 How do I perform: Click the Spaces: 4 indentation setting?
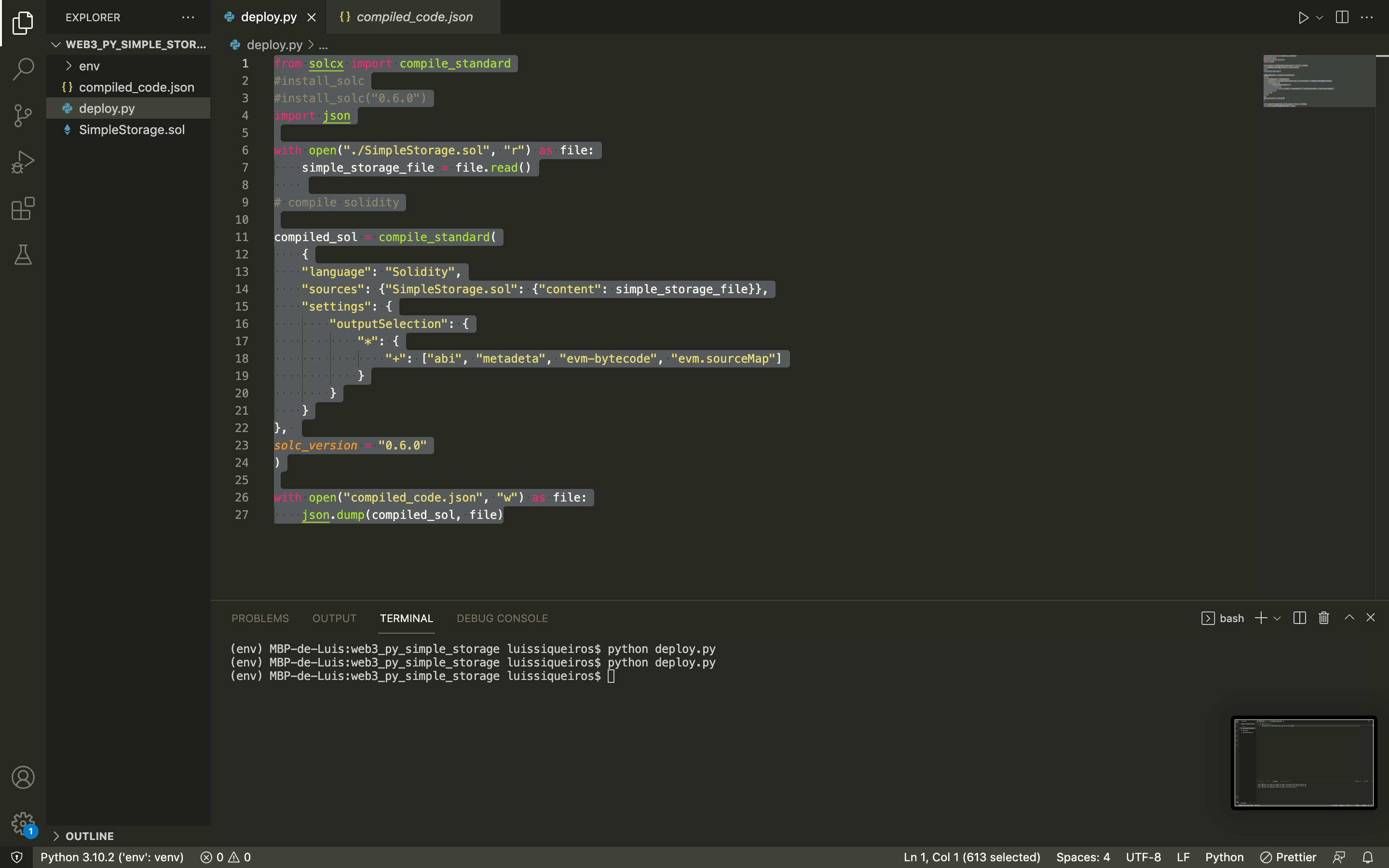[1082, 857]
